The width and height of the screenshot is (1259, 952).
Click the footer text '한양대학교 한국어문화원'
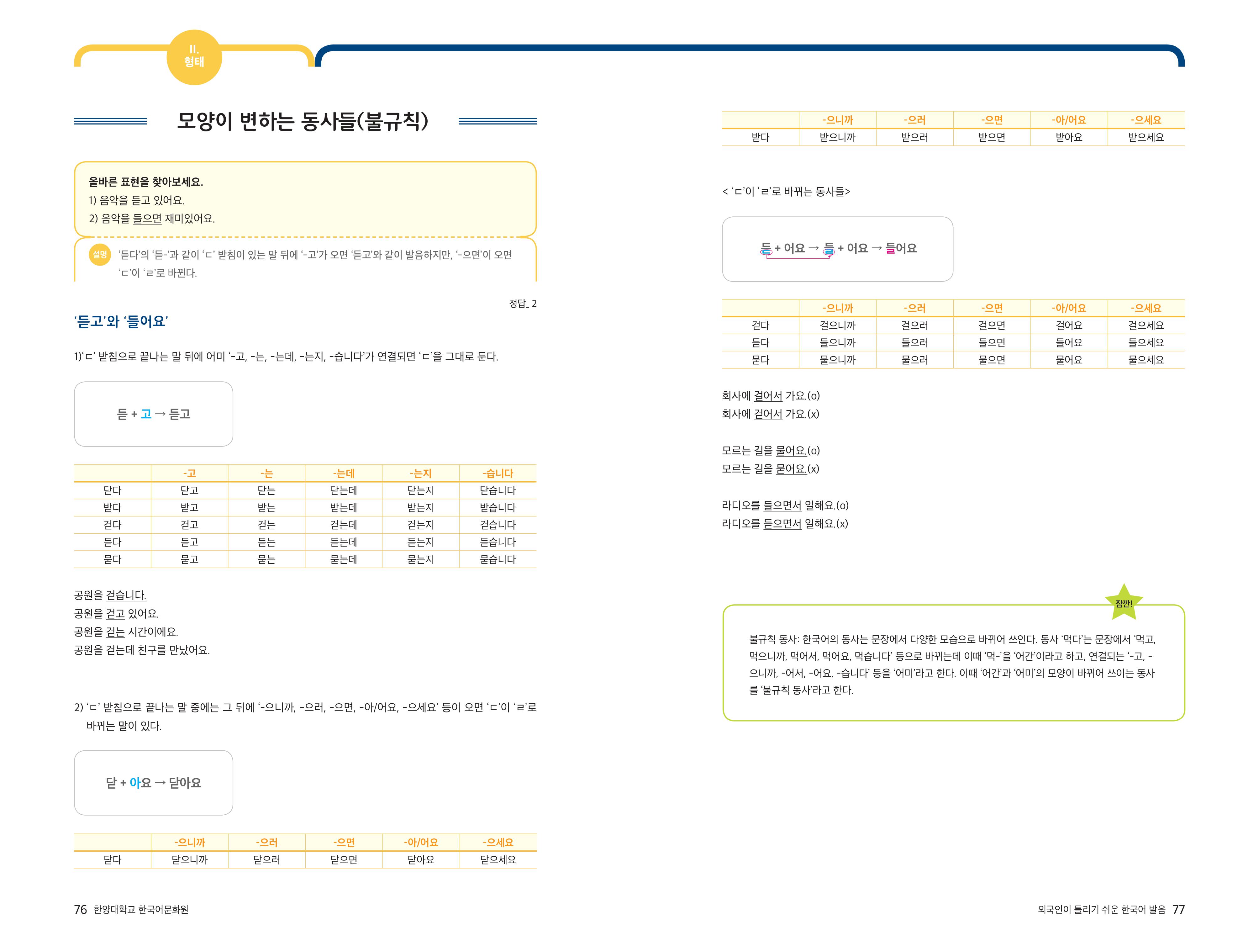click(140, 909)
